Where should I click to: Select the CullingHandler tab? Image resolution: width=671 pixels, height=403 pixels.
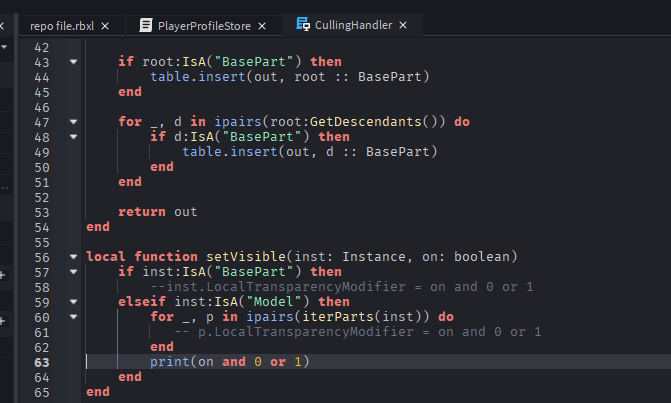(354, 24)
